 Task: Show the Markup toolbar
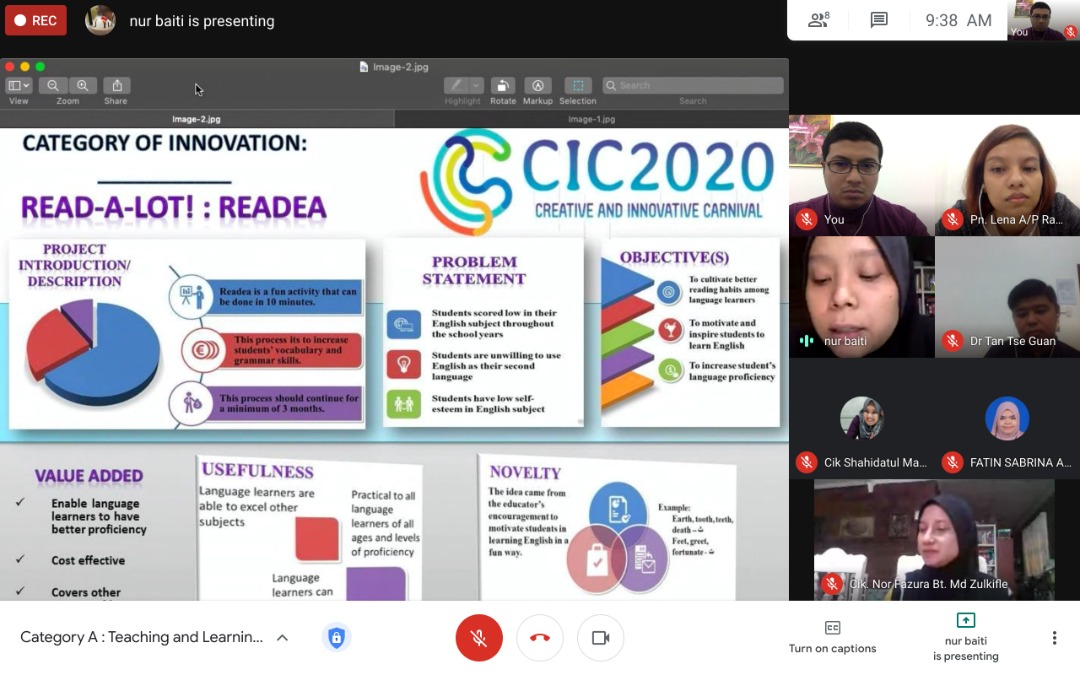(537, 85)
